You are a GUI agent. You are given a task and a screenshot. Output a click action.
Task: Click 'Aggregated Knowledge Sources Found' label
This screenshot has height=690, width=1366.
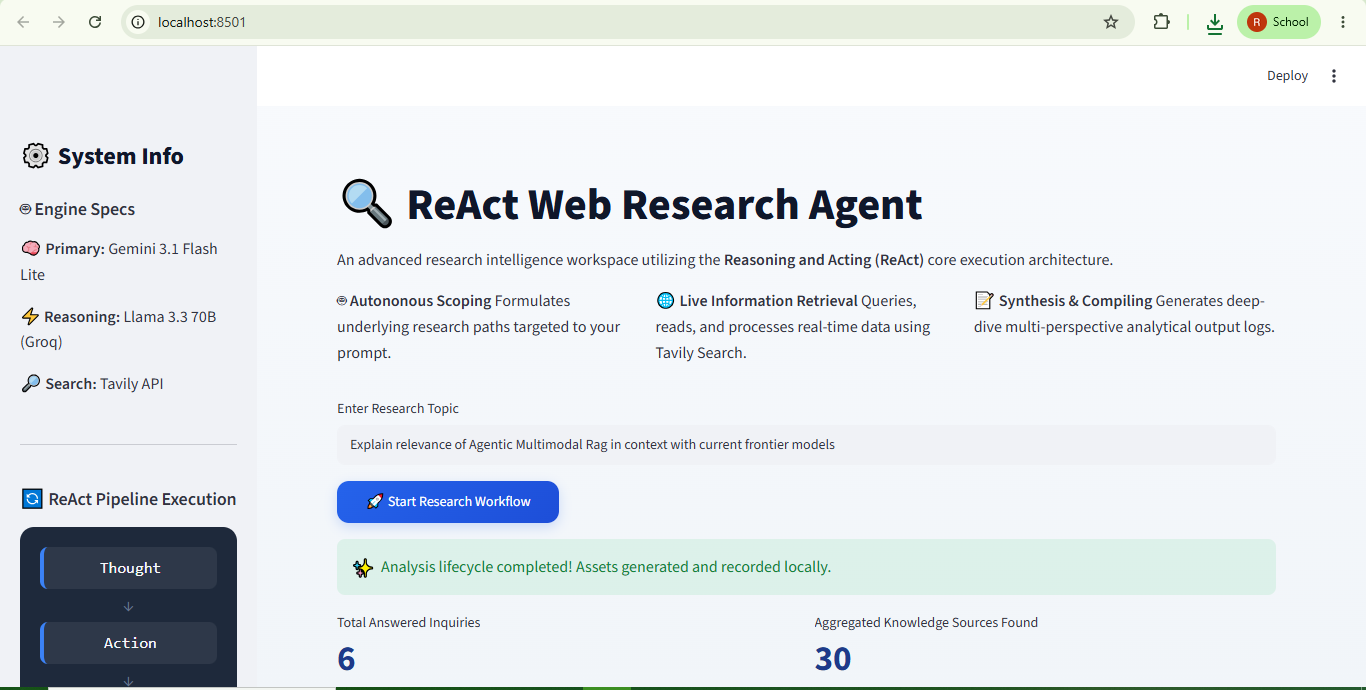(926, 622)
